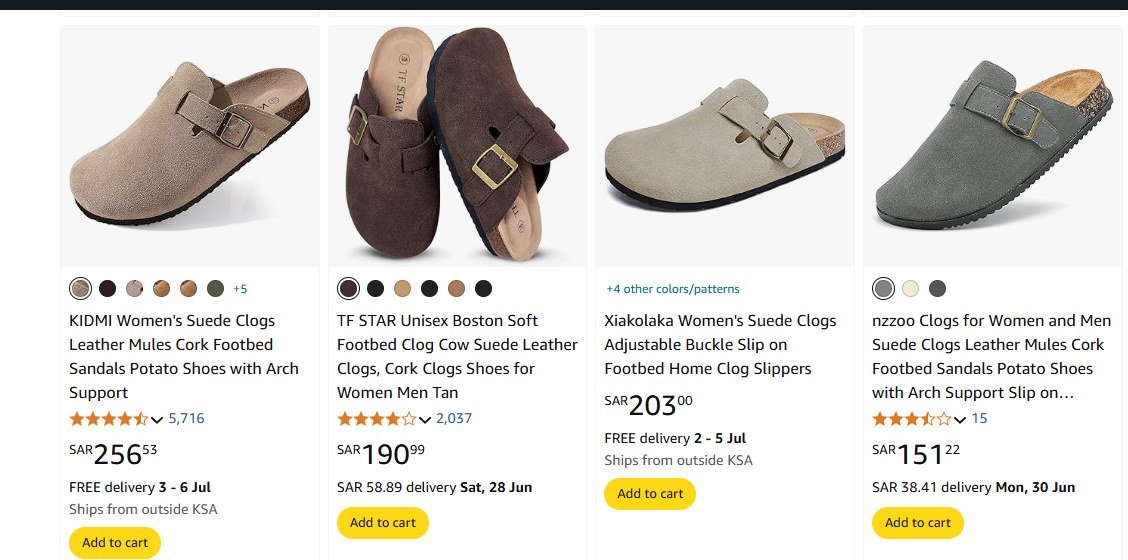Add nzzoo Clogs to cart
Viewport: 1128px width, 560px height.
tap(918, 523)
